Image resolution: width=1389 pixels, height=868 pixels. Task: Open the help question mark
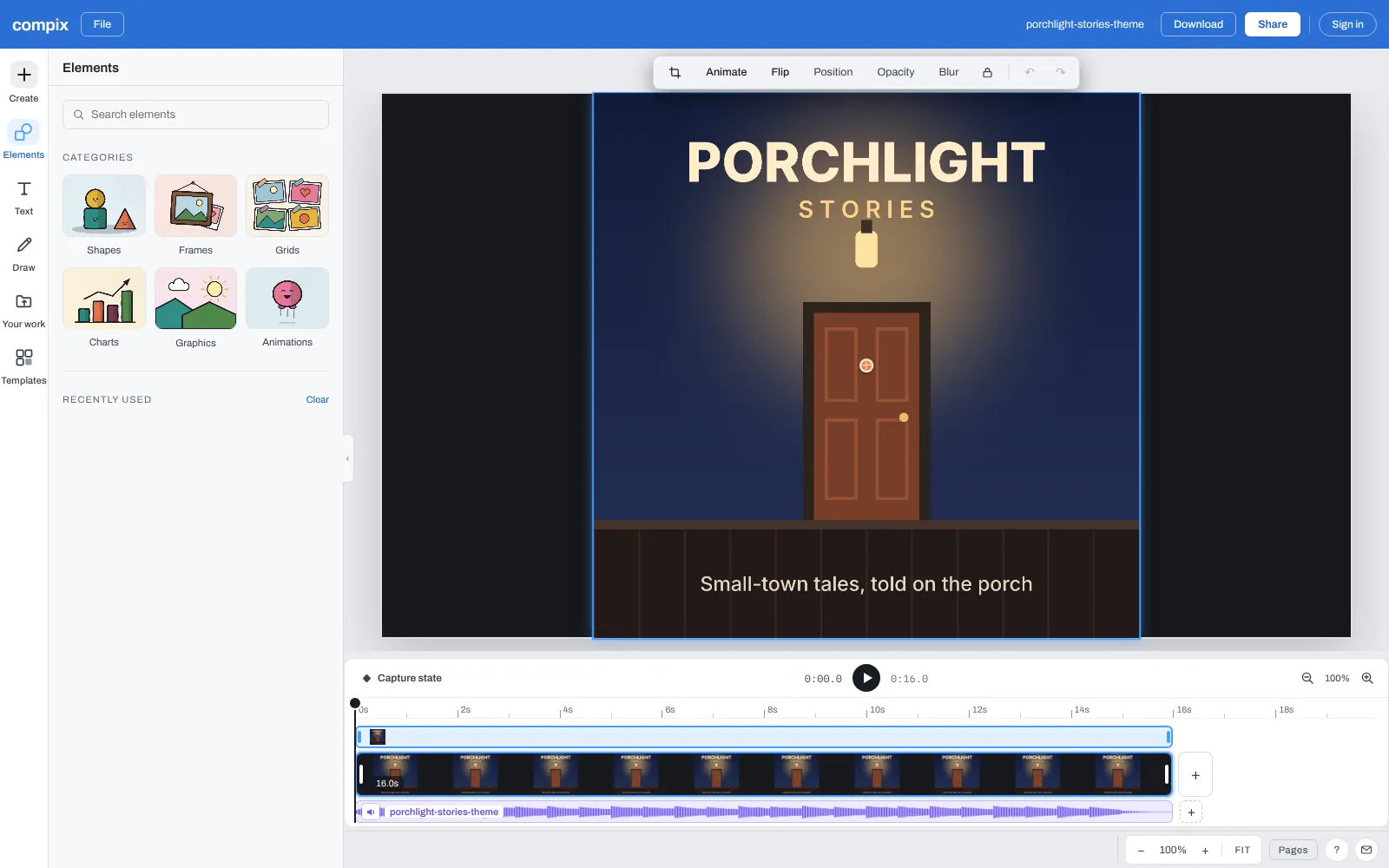pyautogui.click(x=1337, y=850)
